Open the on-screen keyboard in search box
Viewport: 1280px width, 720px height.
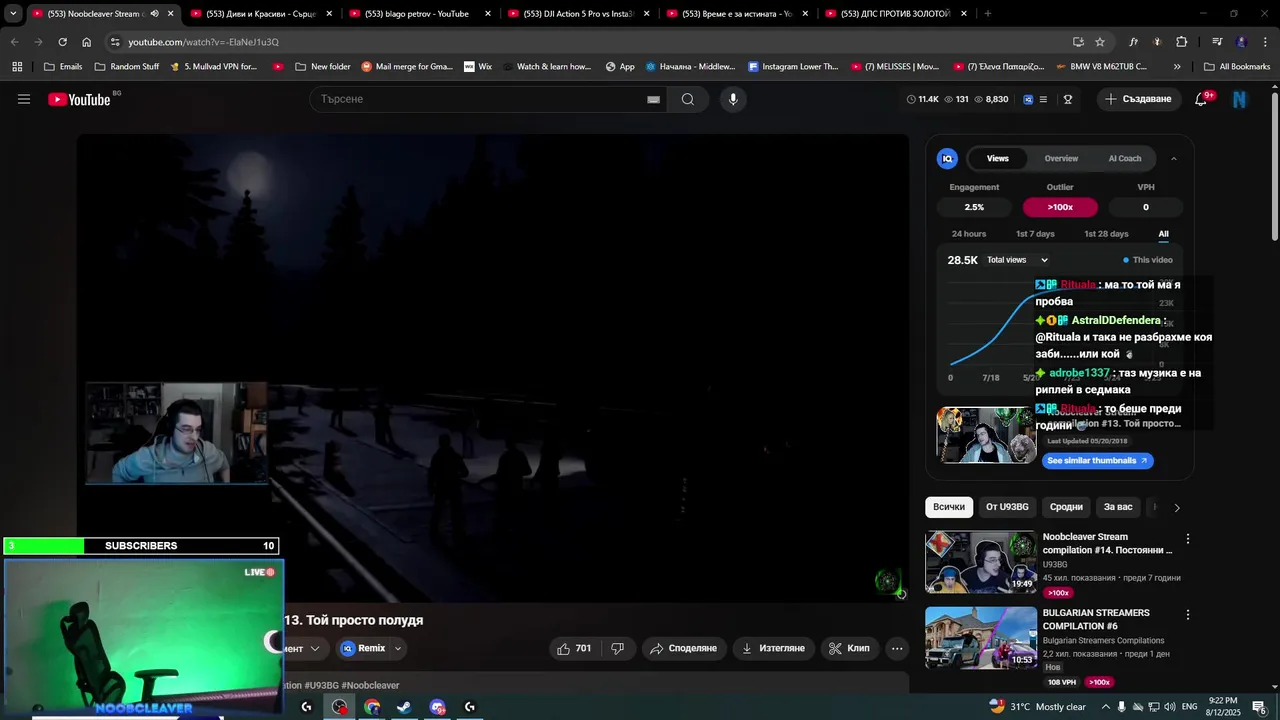[x=653, y=99]
